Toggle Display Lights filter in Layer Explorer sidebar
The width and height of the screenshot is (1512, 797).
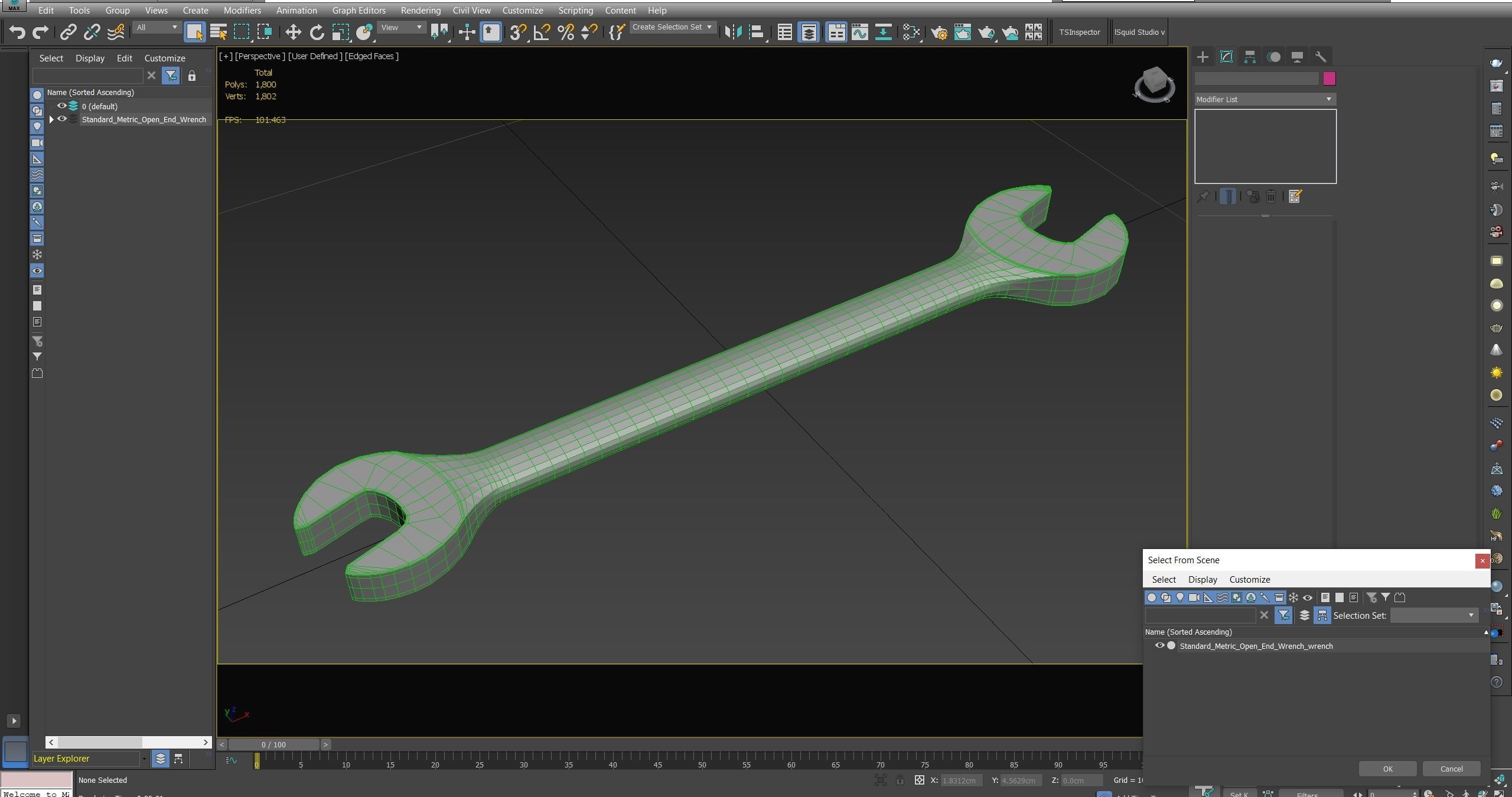[37, 126]
